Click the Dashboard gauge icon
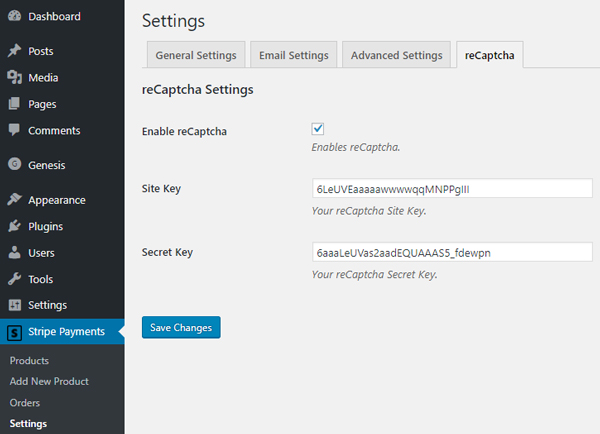600x434 pixels. 15,16
